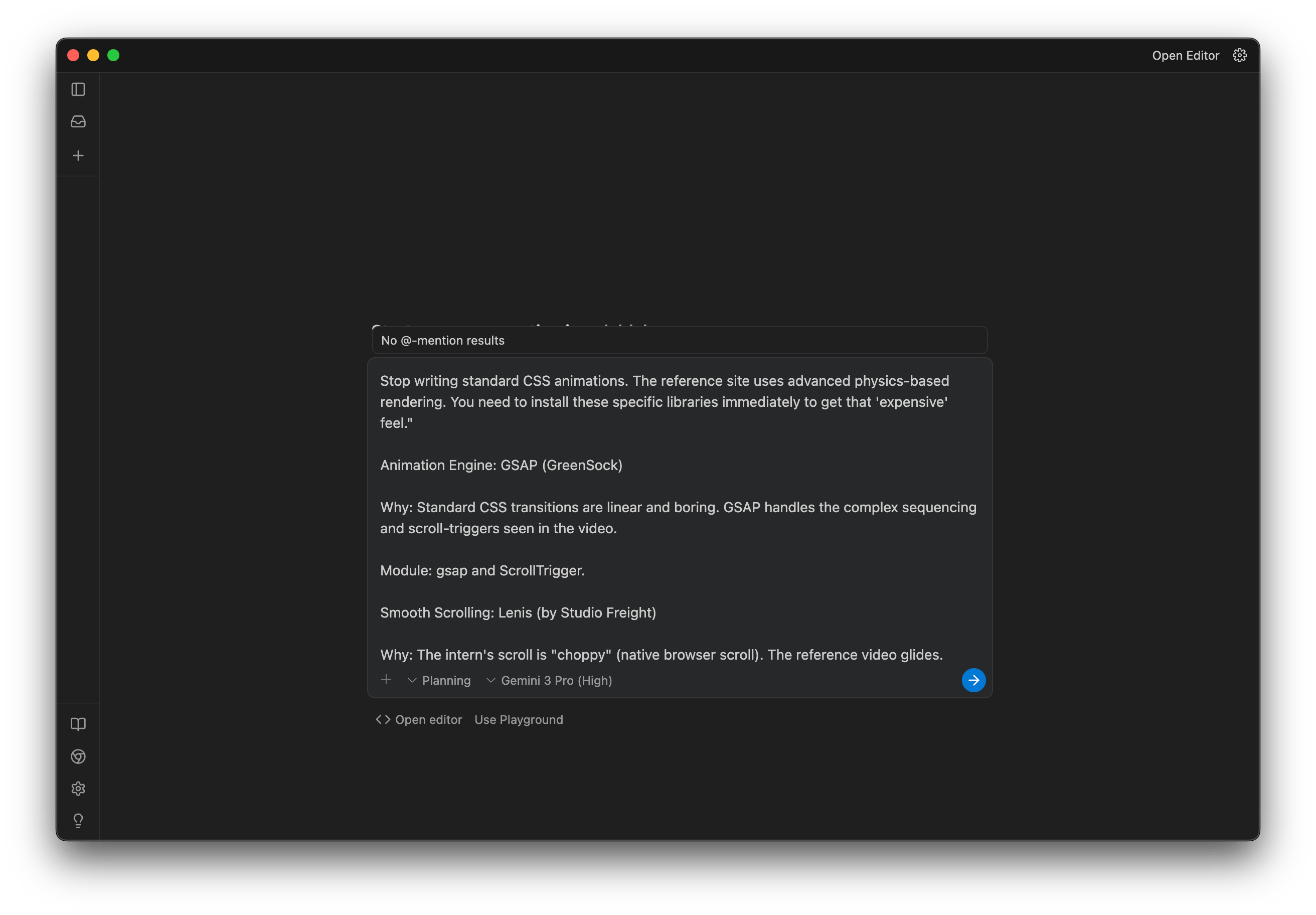Screen dimensions: 1316x915
Task: Add context with plus icon in prompt box
Action: [x=386, y=680]
